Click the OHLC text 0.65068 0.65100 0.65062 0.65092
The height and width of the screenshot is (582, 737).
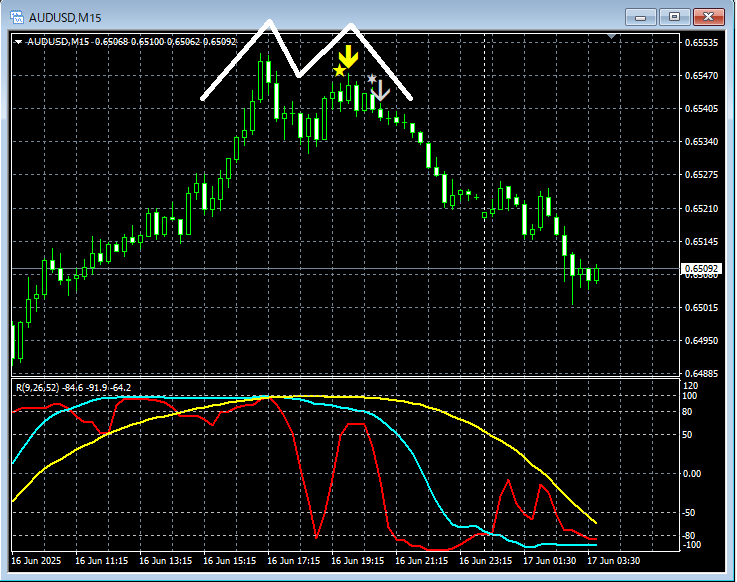pos(165,42)
